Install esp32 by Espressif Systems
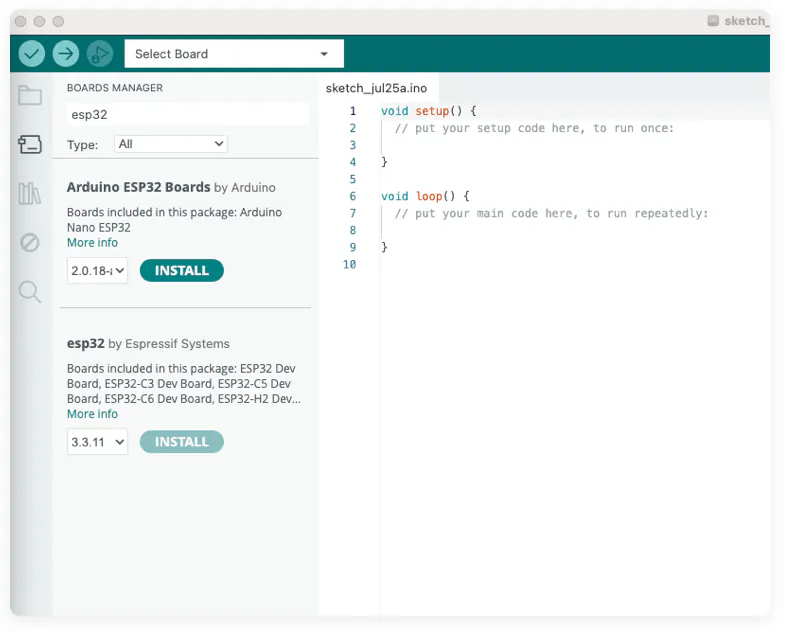Viewport: 790px width, 632px height. 182,442
